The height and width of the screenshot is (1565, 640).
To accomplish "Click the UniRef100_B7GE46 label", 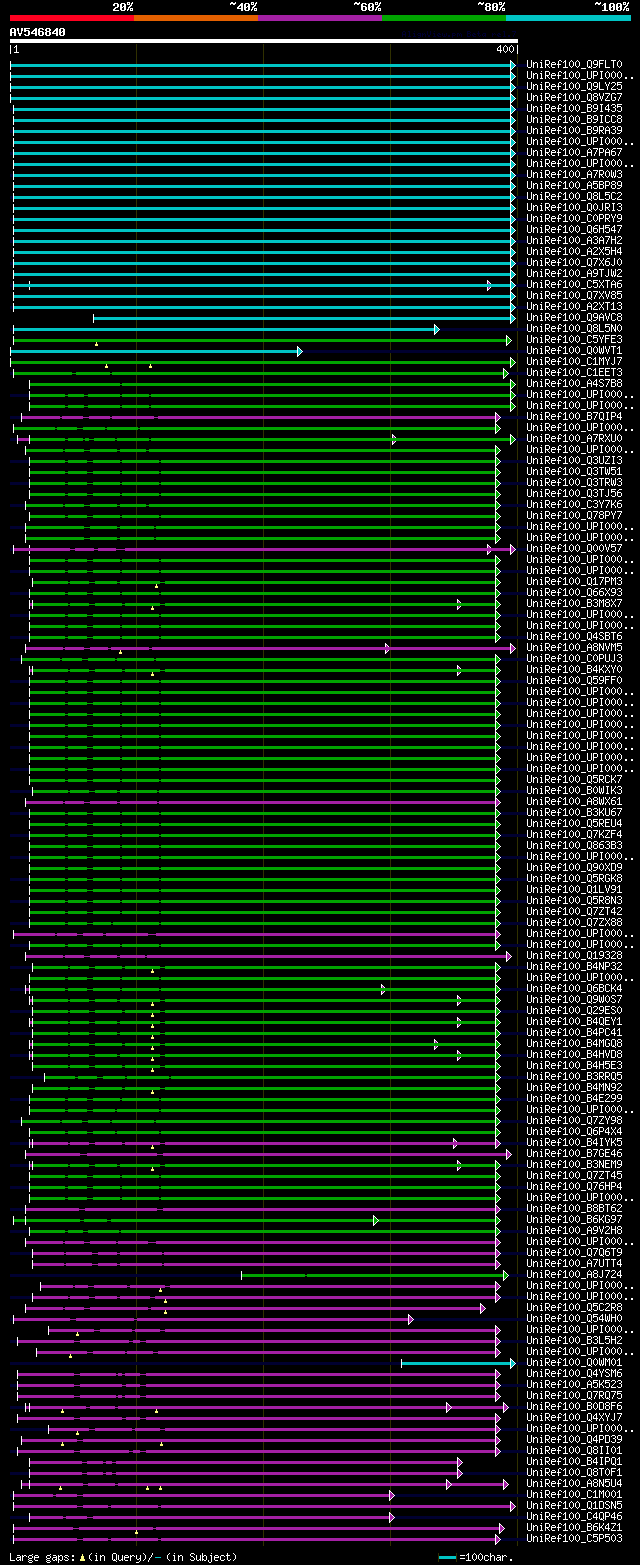I will point(574,1154).
